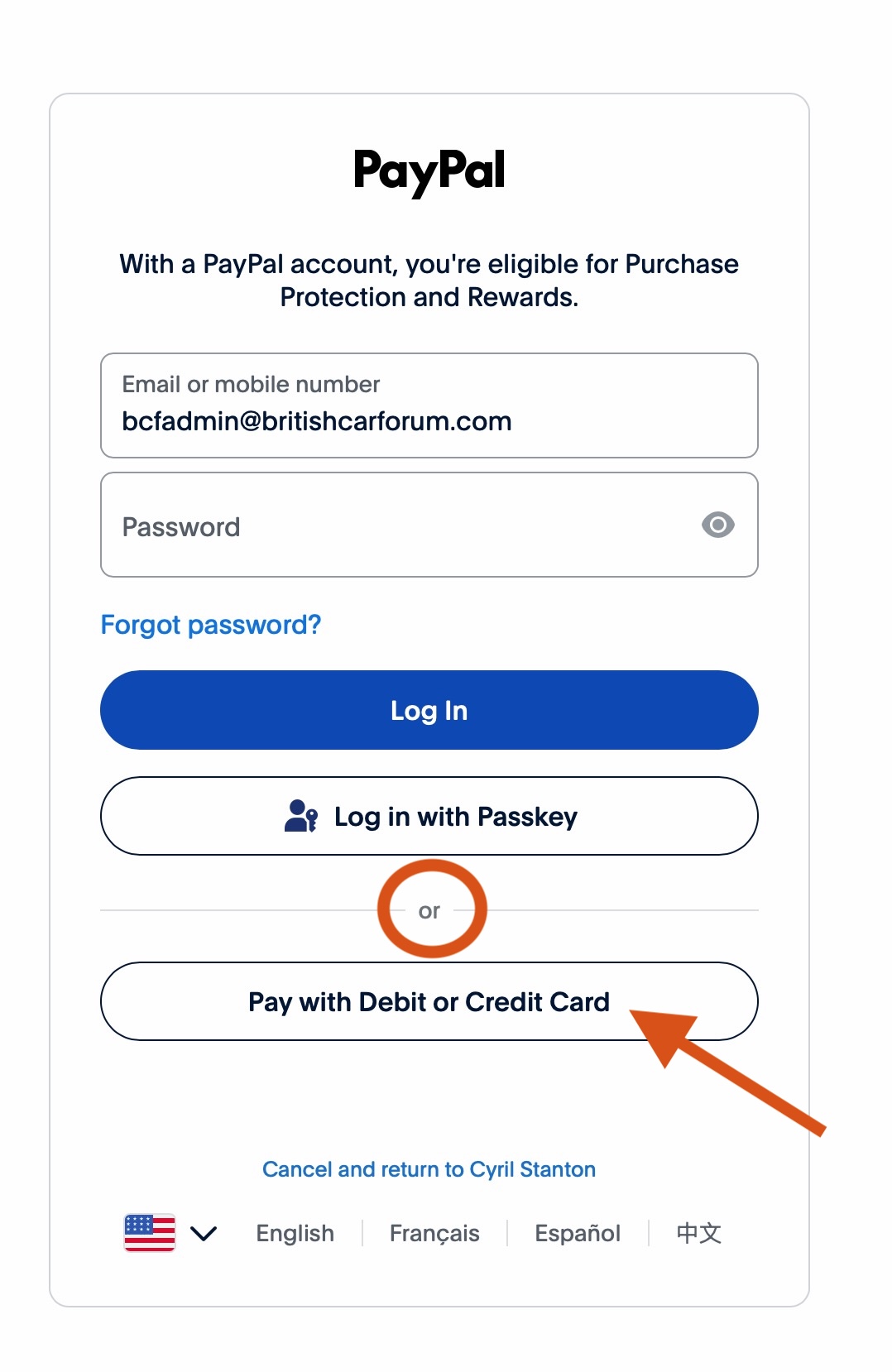The image size is (892, 1372).
Task: Cancel and return to Cyril Stanton
Action: coord(429,1169)
